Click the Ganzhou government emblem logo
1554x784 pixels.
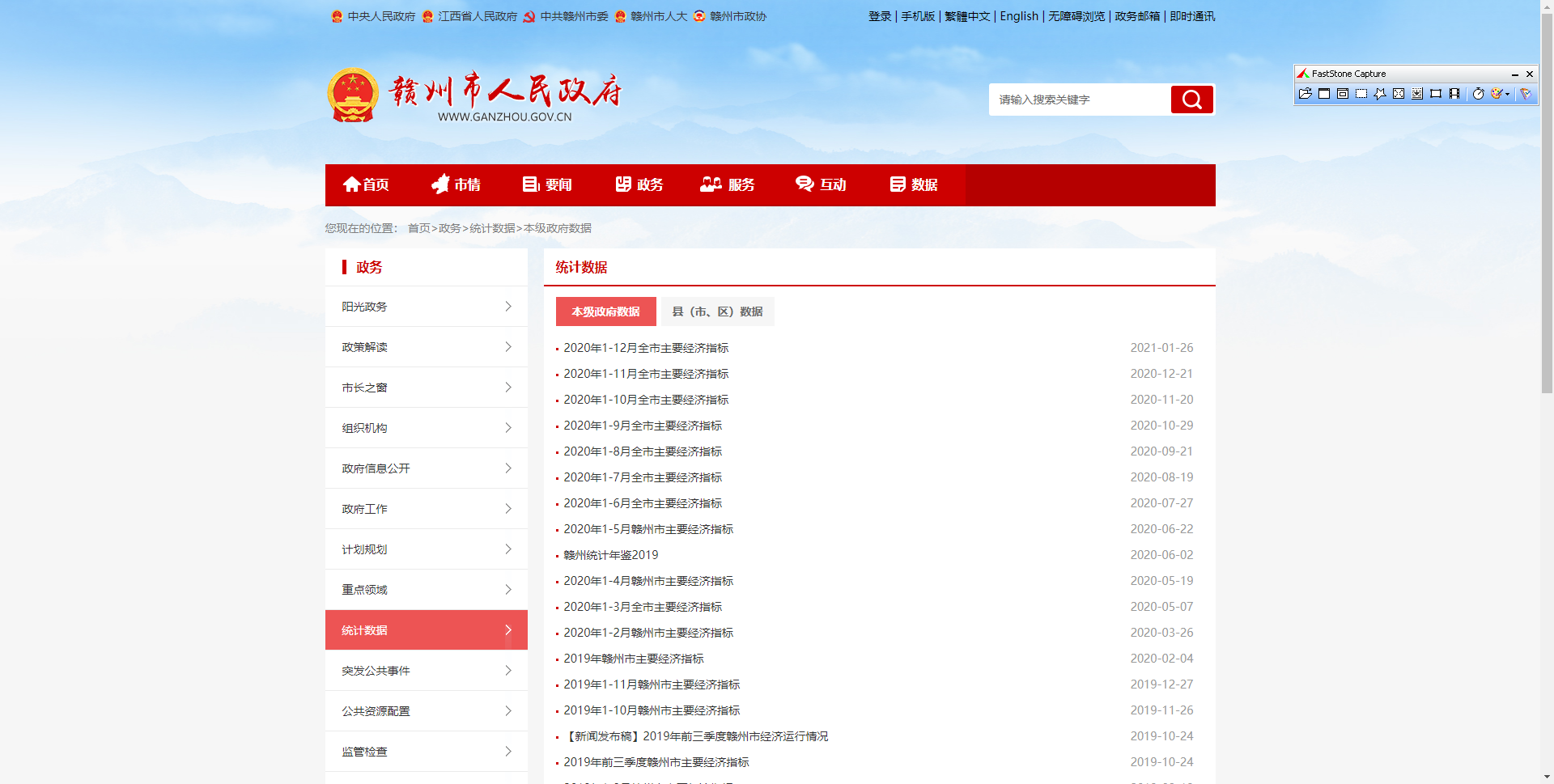point(353,95)
